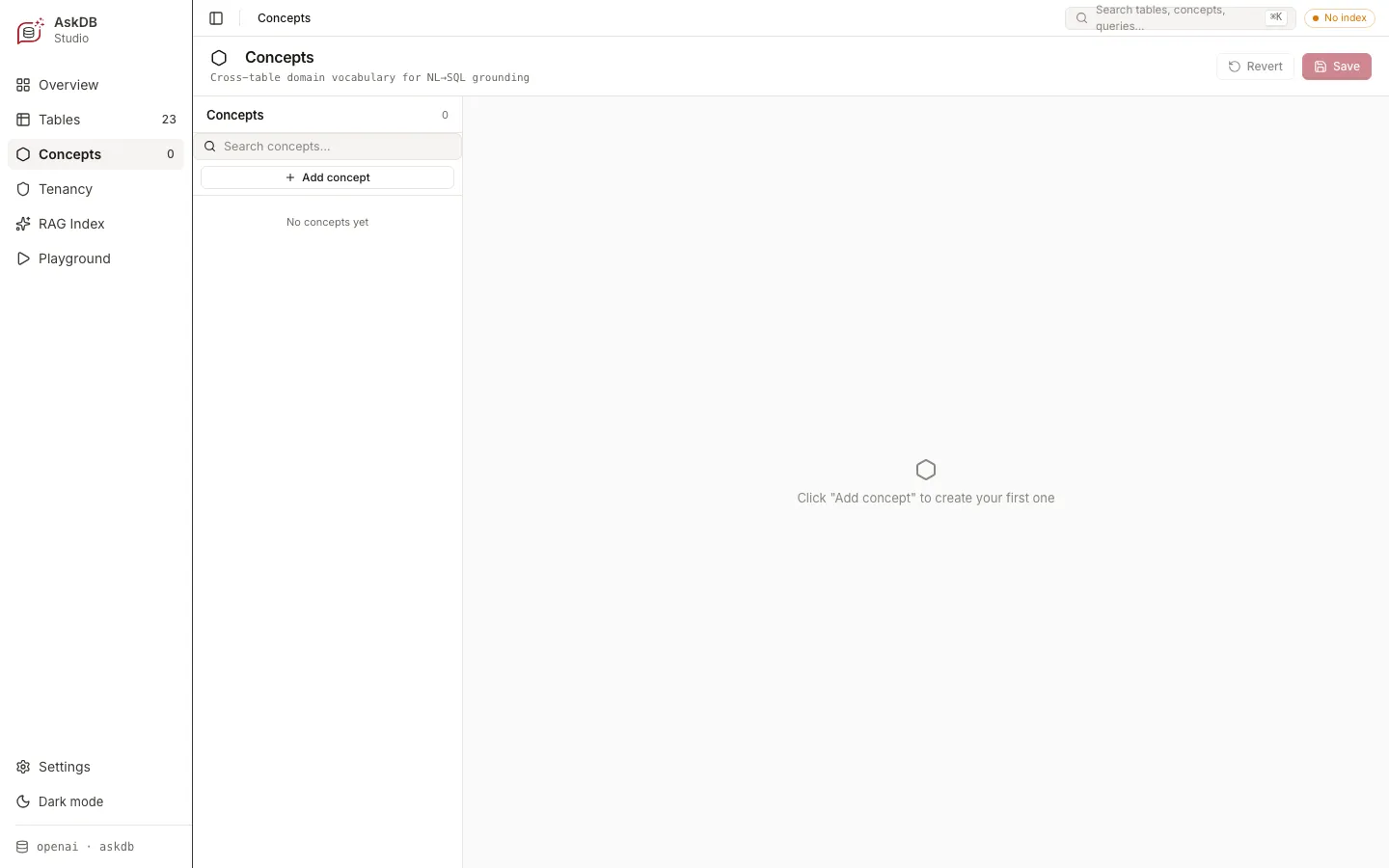Image resolution: width=1389 pixels, height=868 pixels.
Task: Click the No index status badge
Action: coord(1340,18)
